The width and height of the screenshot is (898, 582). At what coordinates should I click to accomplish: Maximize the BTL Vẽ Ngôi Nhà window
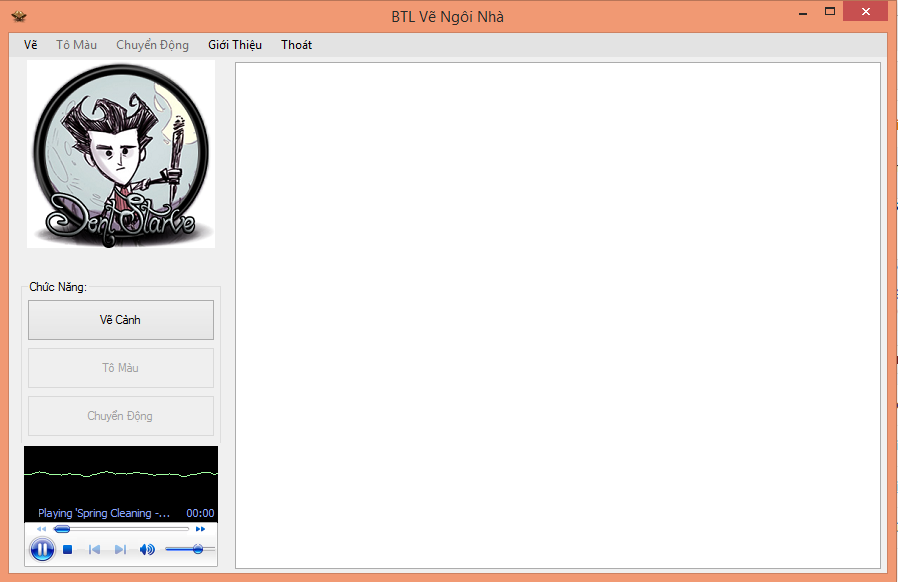829,11
